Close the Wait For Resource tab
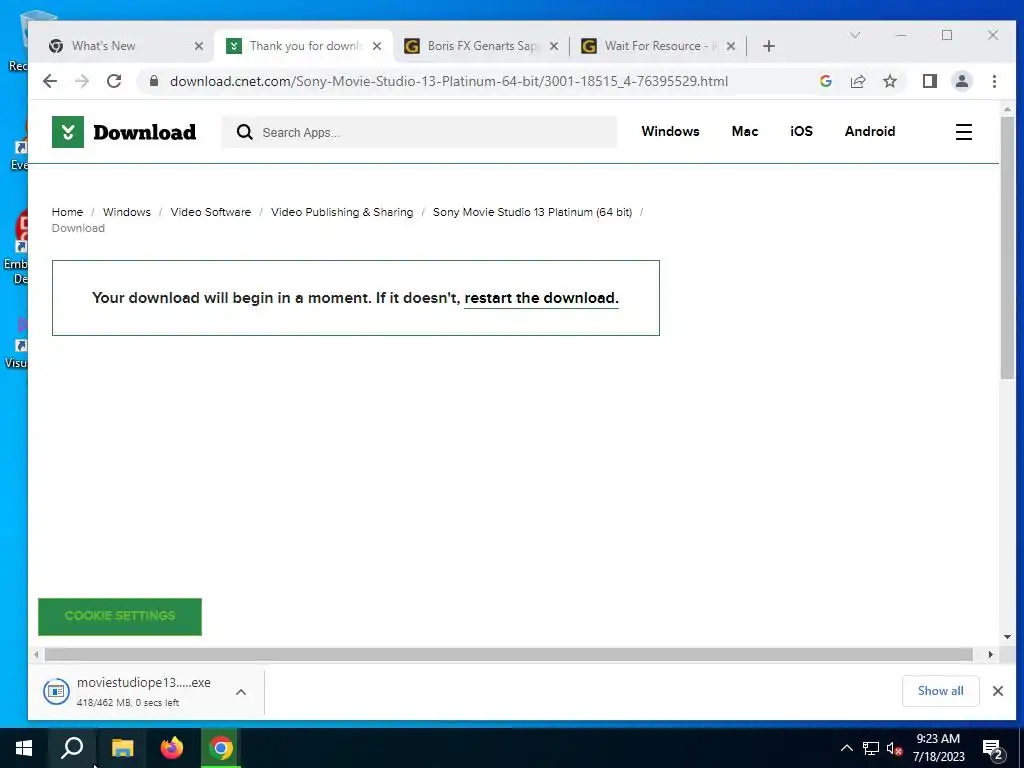The image size is (1024, 768). pyautogui.click(x=731, y=46)
